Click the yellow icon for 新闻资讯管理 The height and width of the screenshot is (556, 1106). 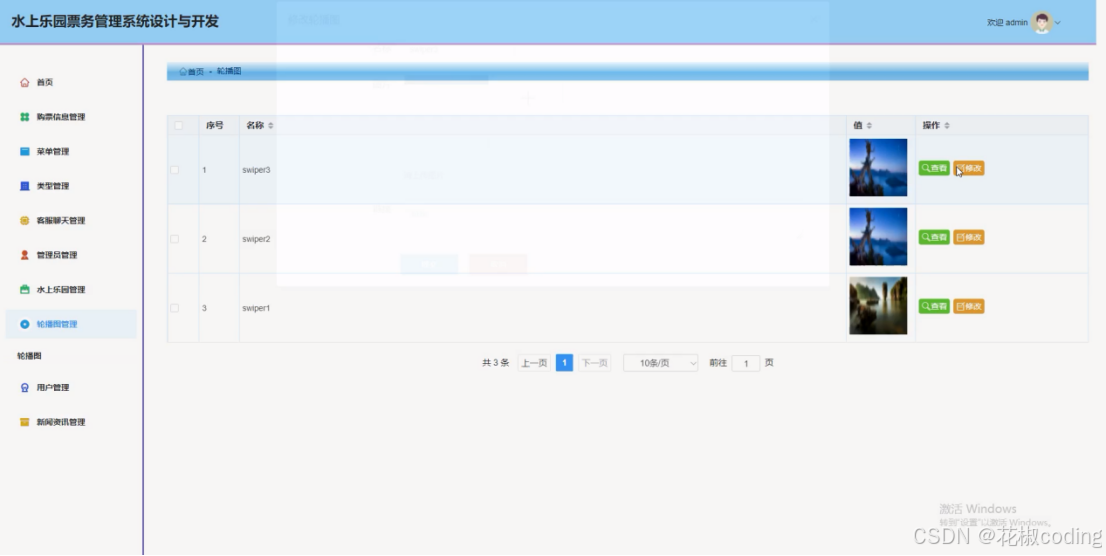click(25, 423)
